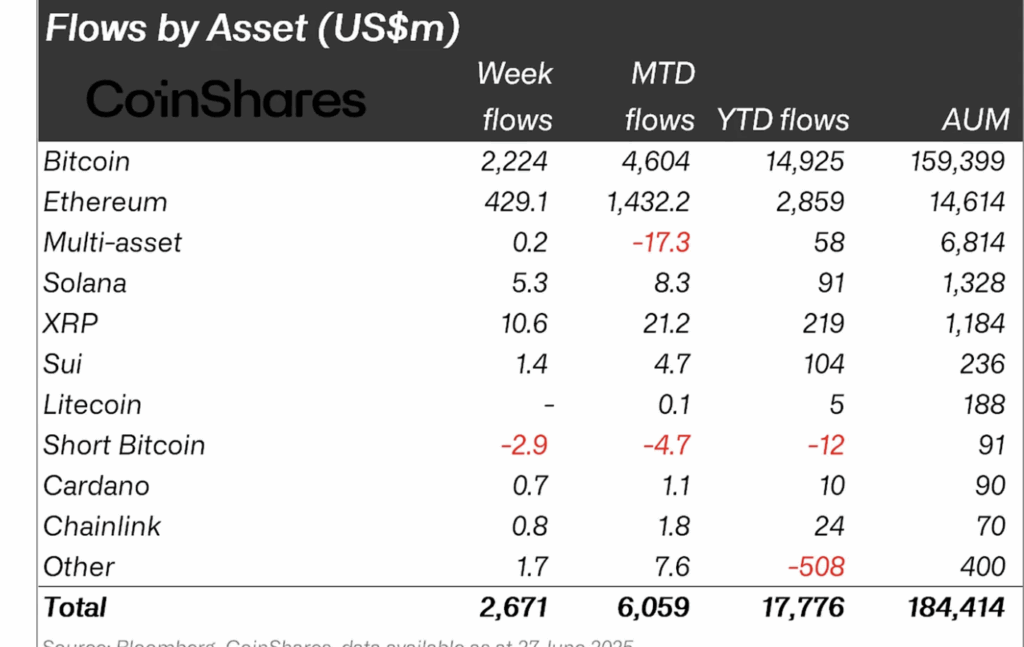Click XRP's YTD flows value 219
Image resolution: width=1024 pixels, height=647 pixels.
tap(823, 323)
